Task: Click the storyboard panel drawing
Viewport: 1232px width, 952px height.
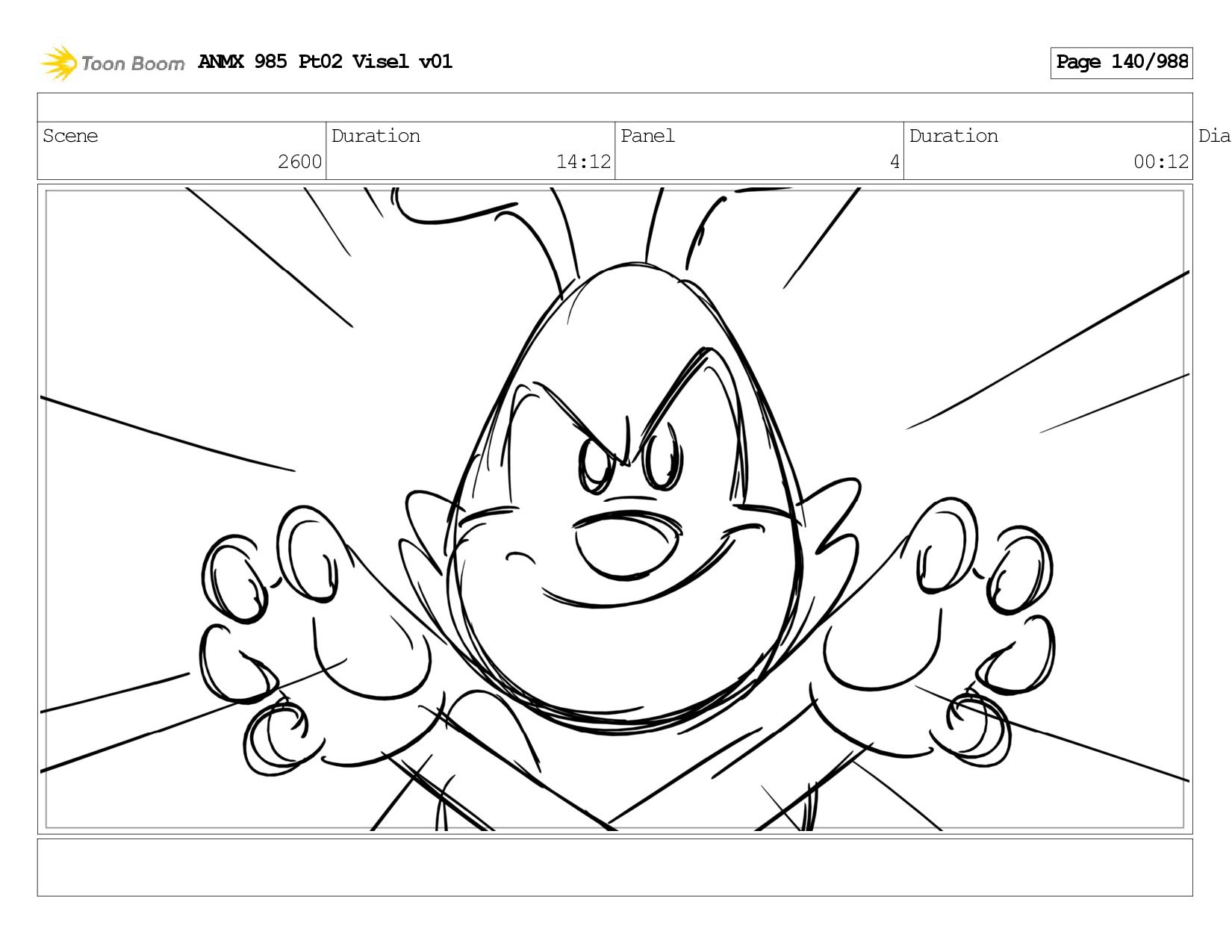Action: 615,509
